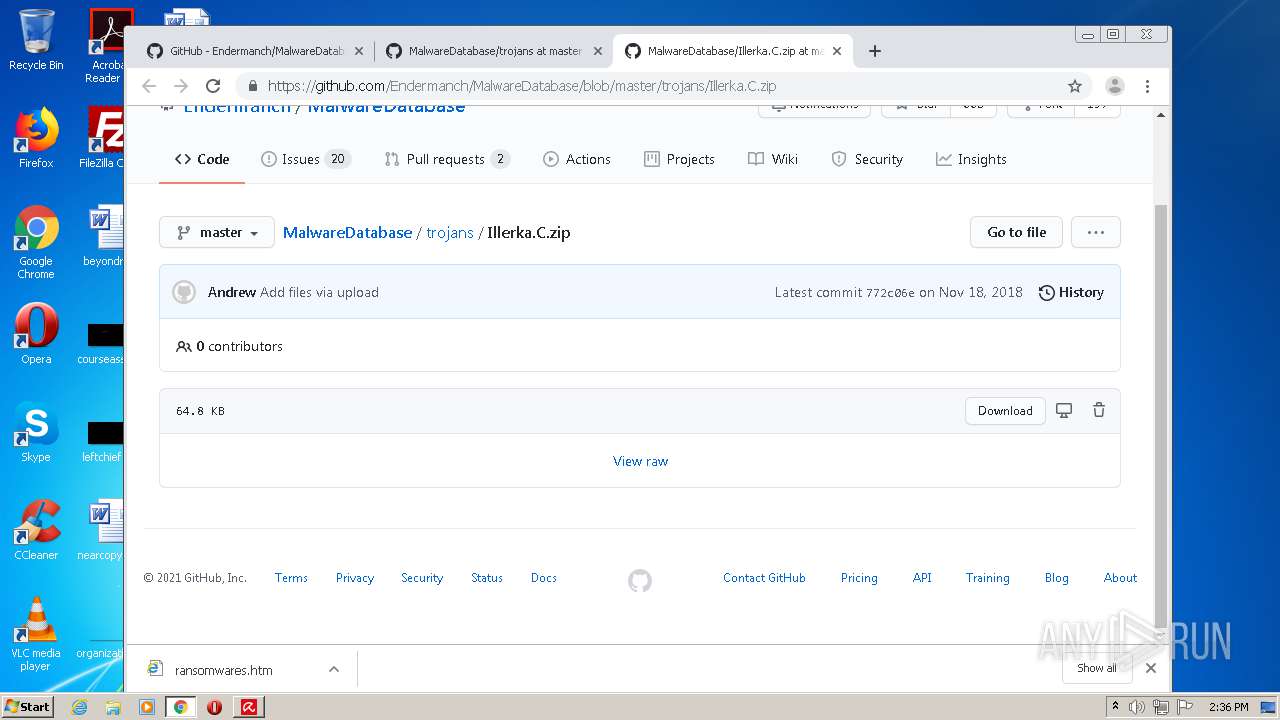Open Opera taskbar icon
The height and width of the screenshot is (720, 1280).
pyautogui.click(x=213, y=707)
